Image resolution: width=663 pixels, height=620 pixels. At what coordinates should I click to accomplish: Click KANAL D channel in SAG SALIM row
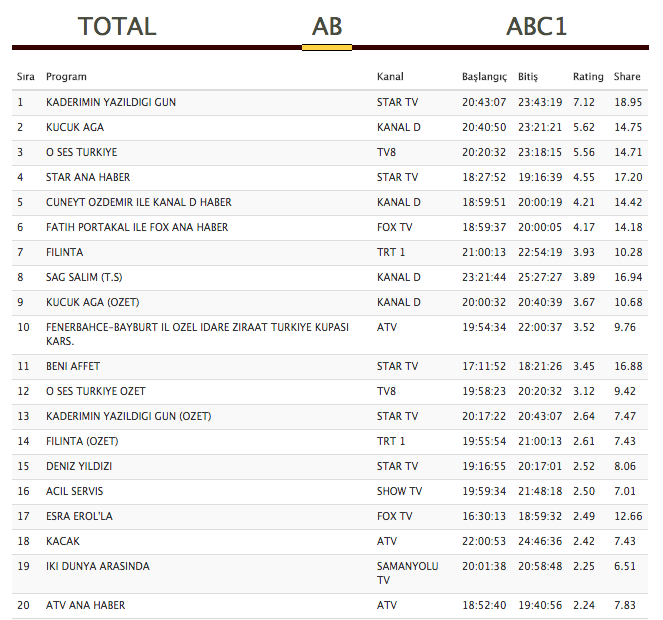(399, 277)
